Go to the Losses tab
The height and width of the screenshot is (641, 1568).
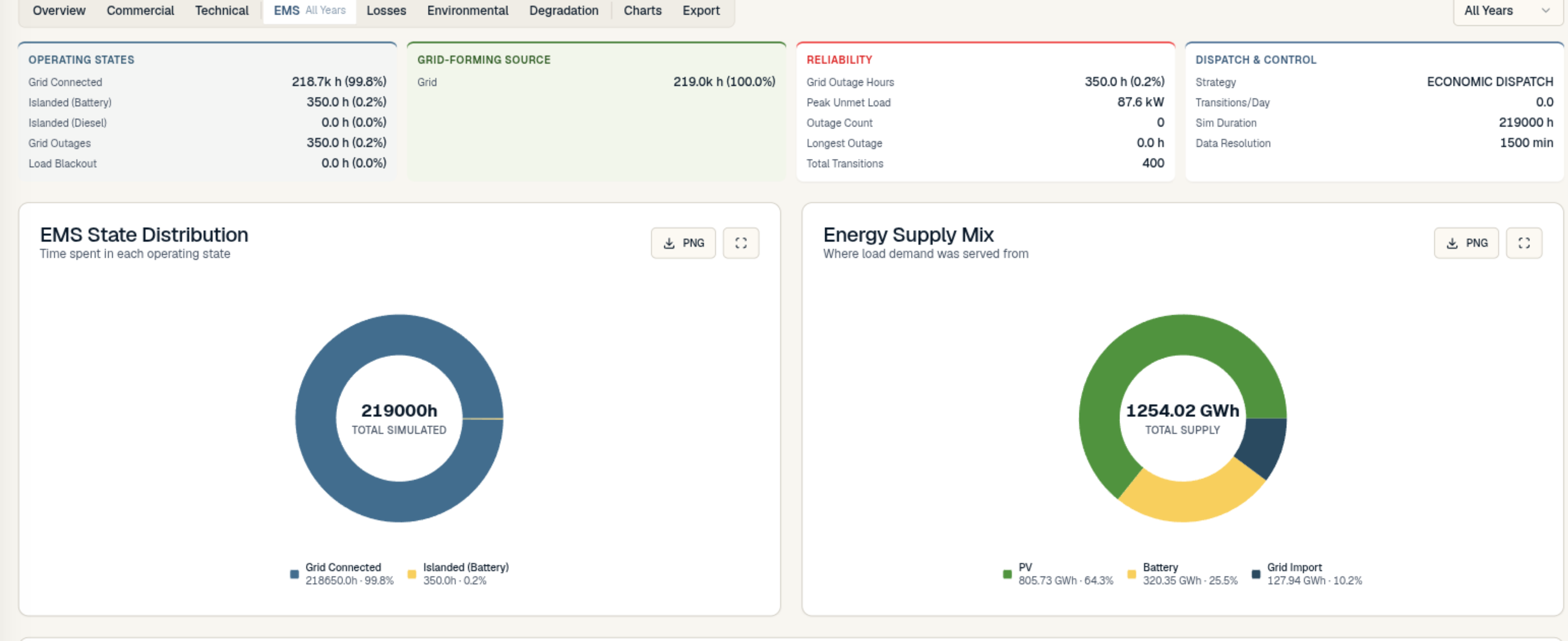[x=386, y=10]
